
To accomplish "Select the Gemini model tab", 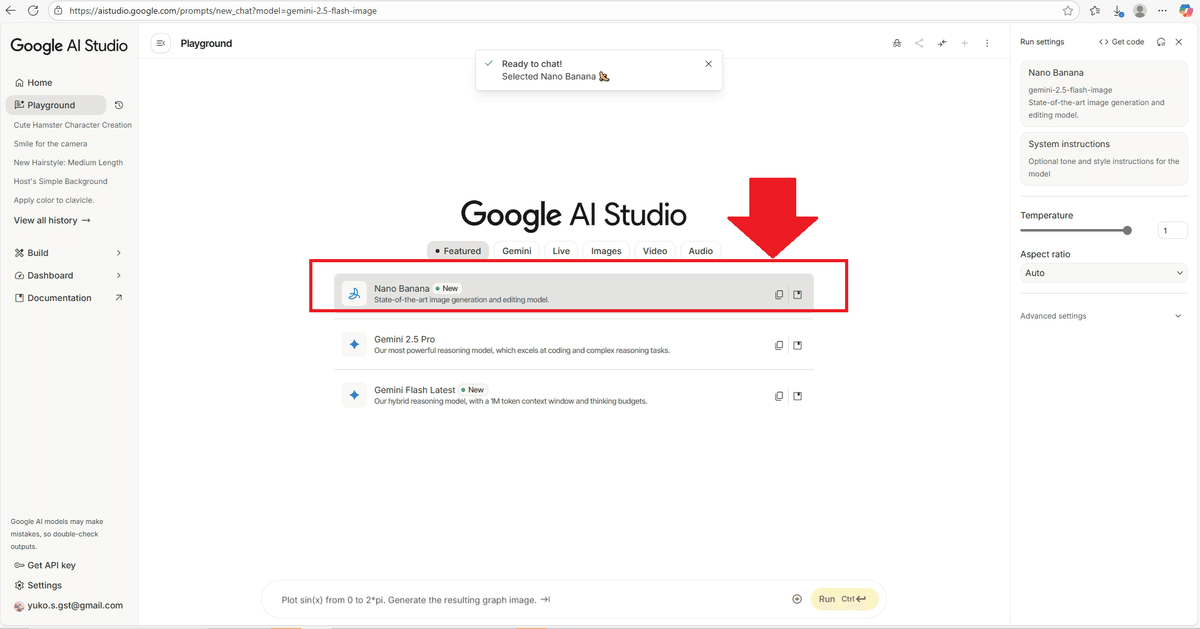I will click(517, 251).
